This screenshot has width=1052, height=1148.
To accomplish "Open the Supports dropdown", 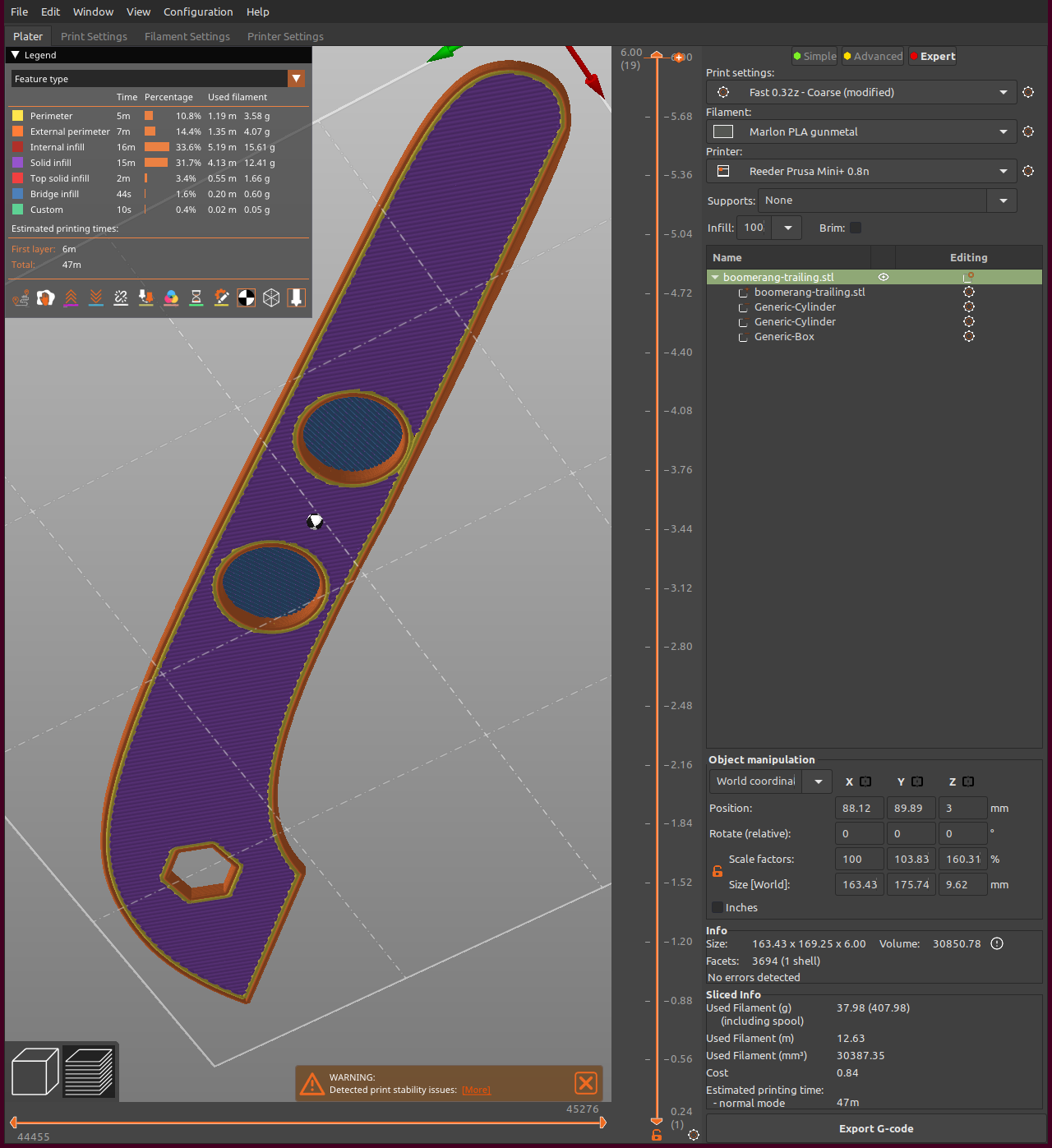I will 1004,201.
